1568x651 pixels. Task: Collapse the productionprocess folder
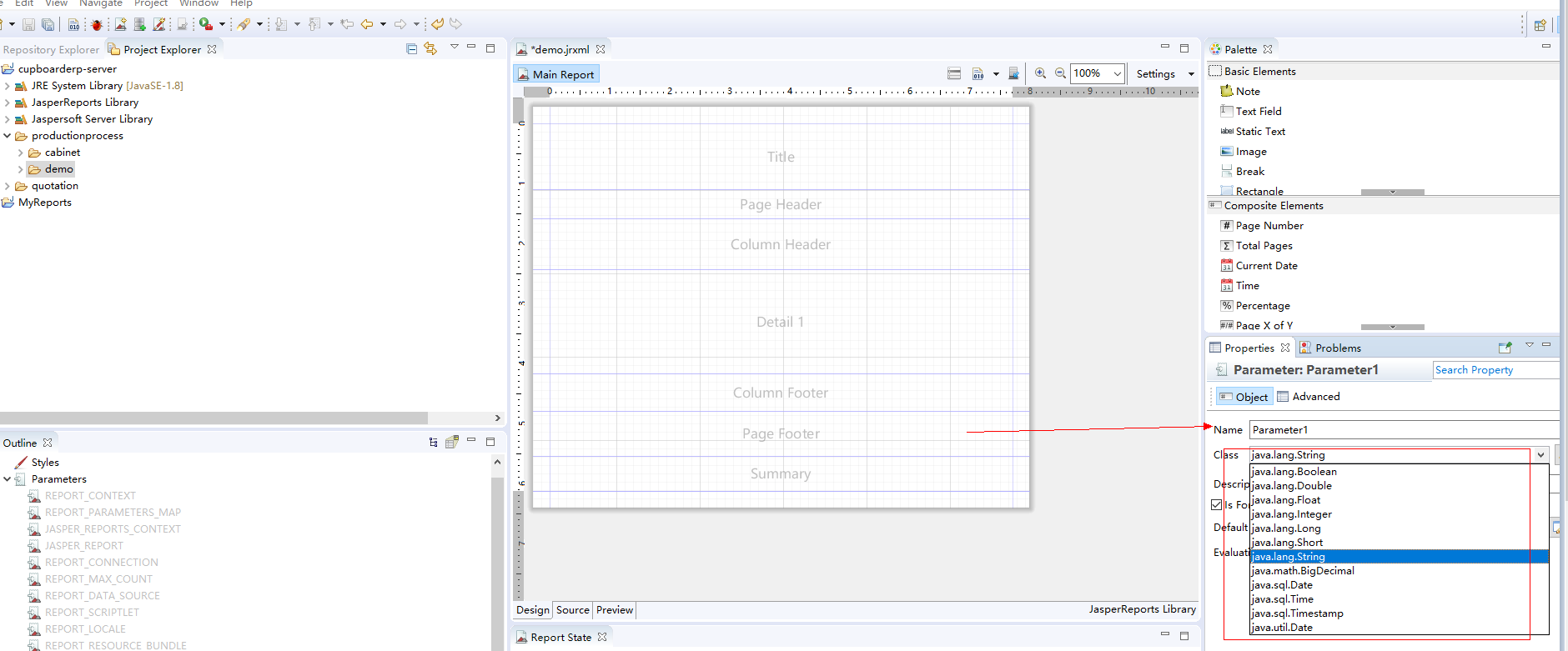pos(8,136)
